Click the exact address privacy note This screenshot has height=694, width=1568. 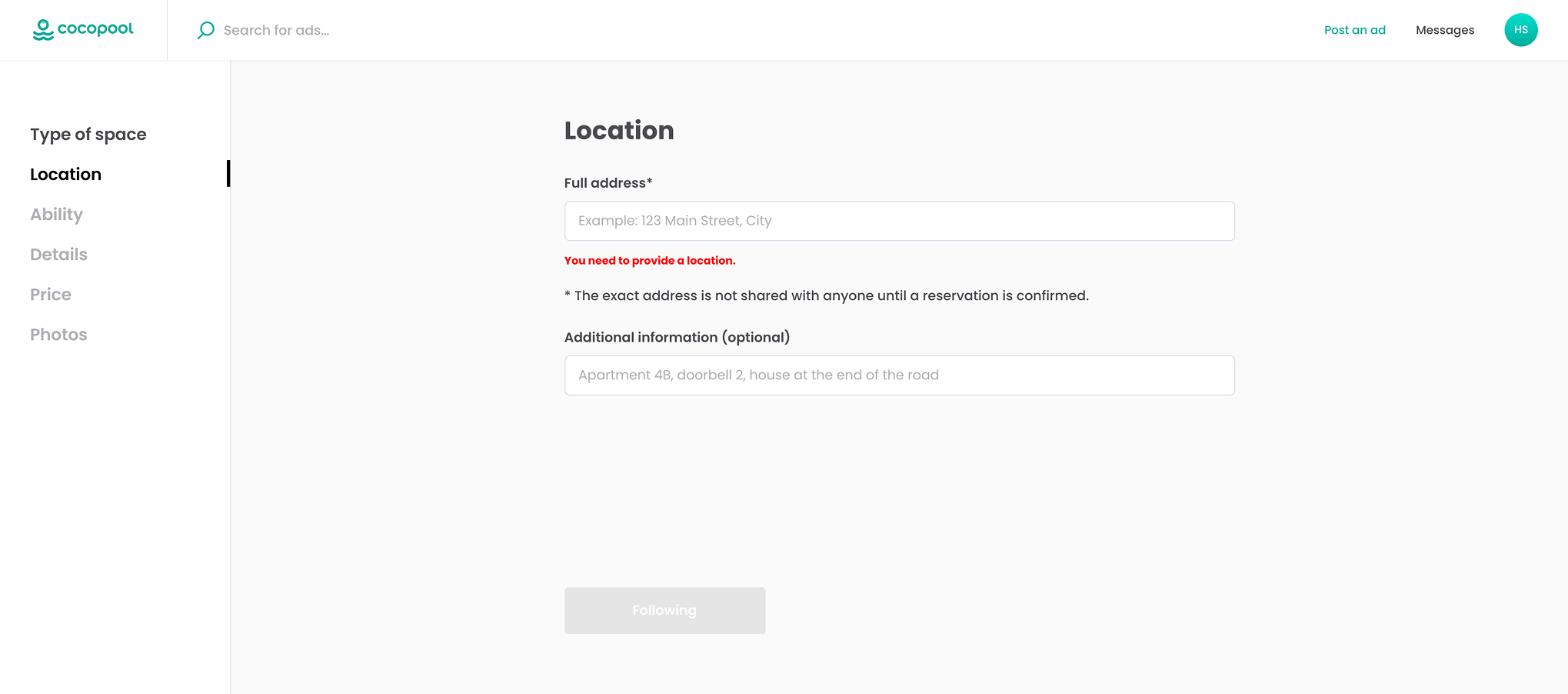827,295
